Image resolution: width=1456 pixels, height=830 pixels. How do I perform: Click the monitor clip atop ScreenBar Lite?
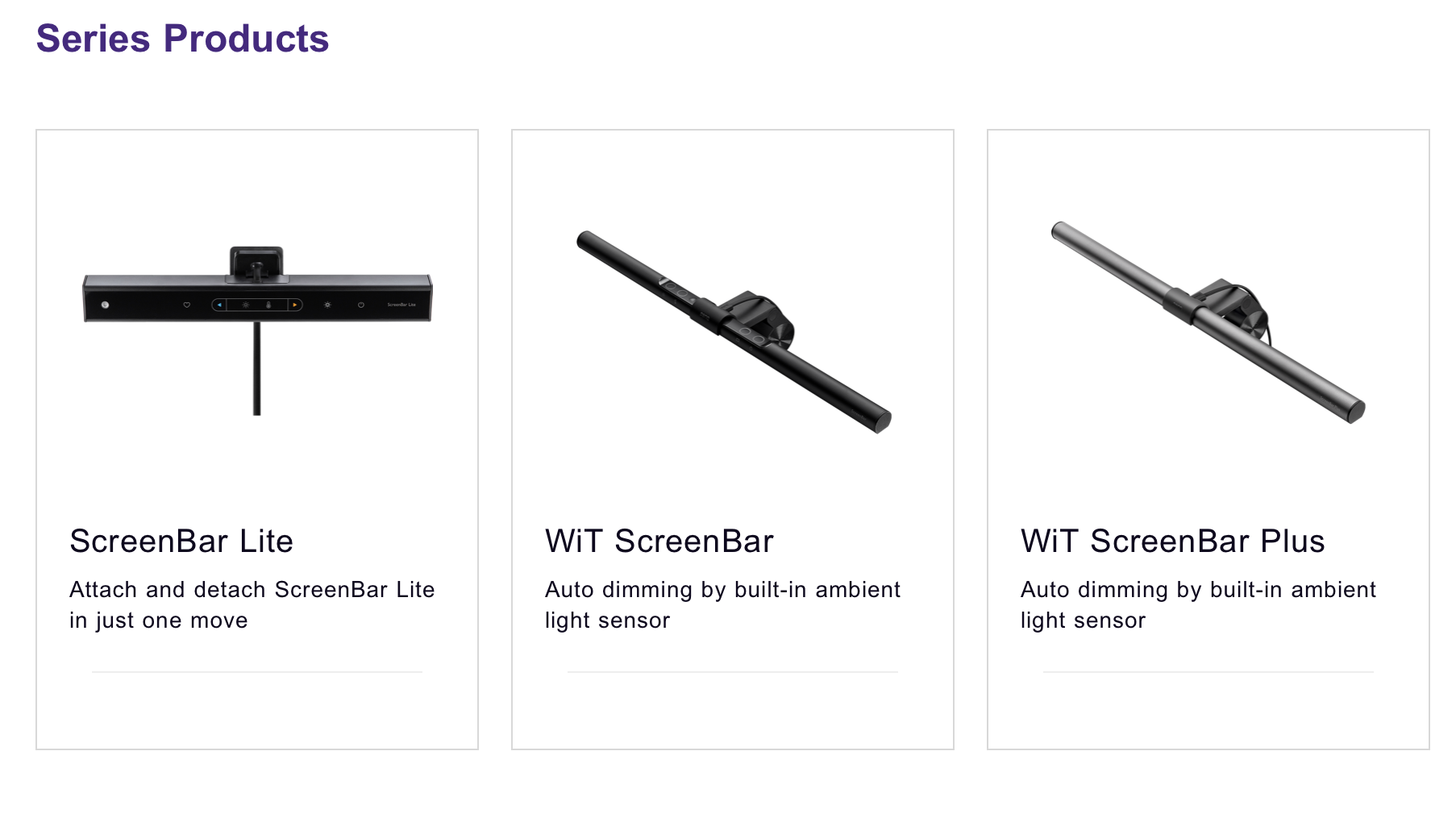click(x=256, y=264)
